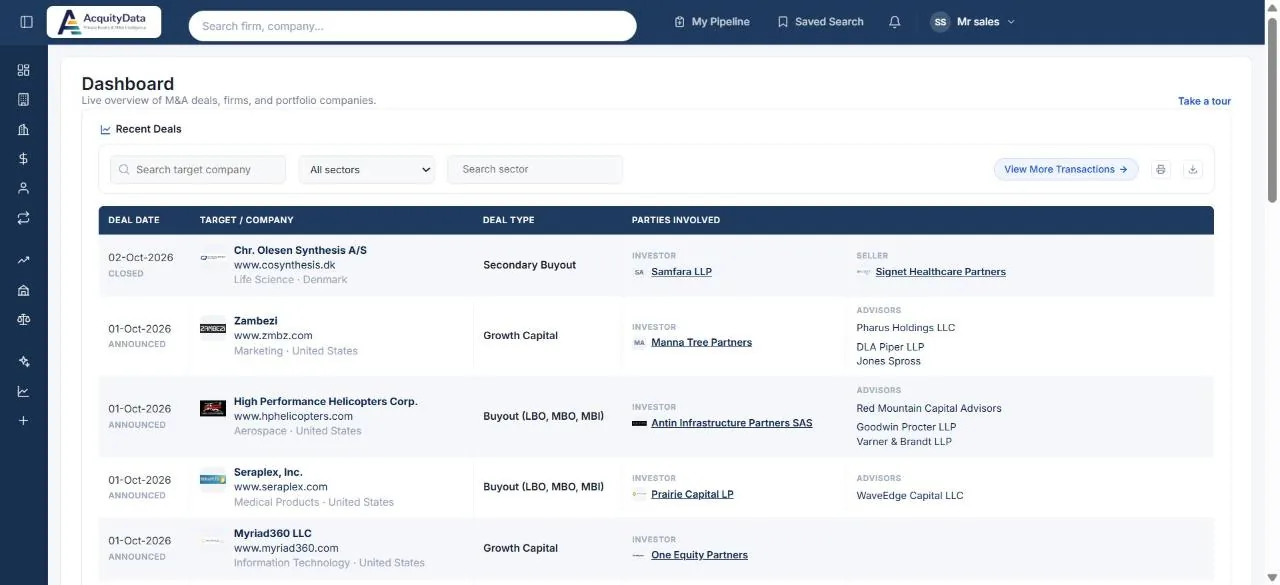Click the plus icon in sidebar
Screen dimensions: 1280x585
pos(24,421)
